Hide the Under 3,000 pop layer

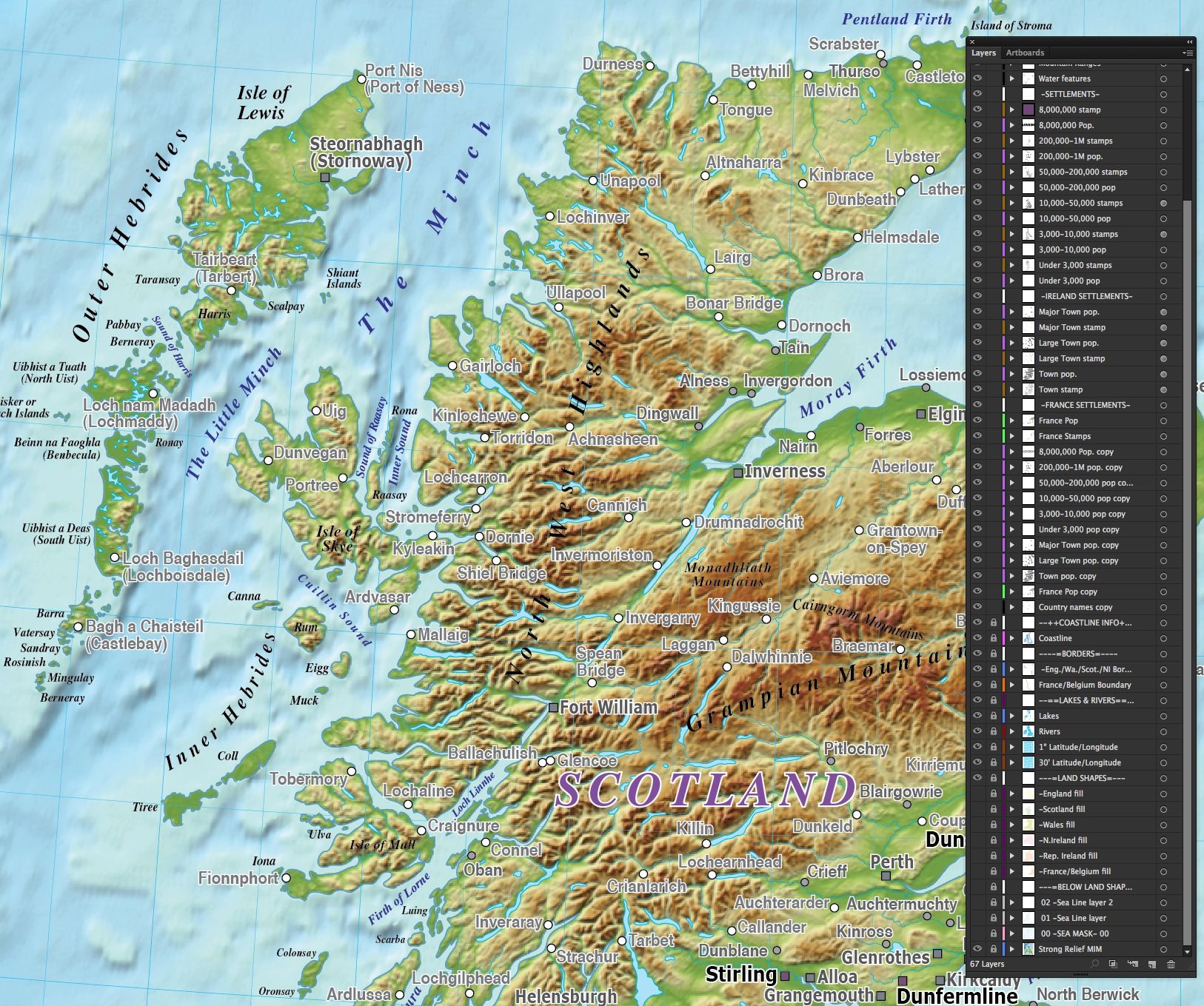point(977,281)
